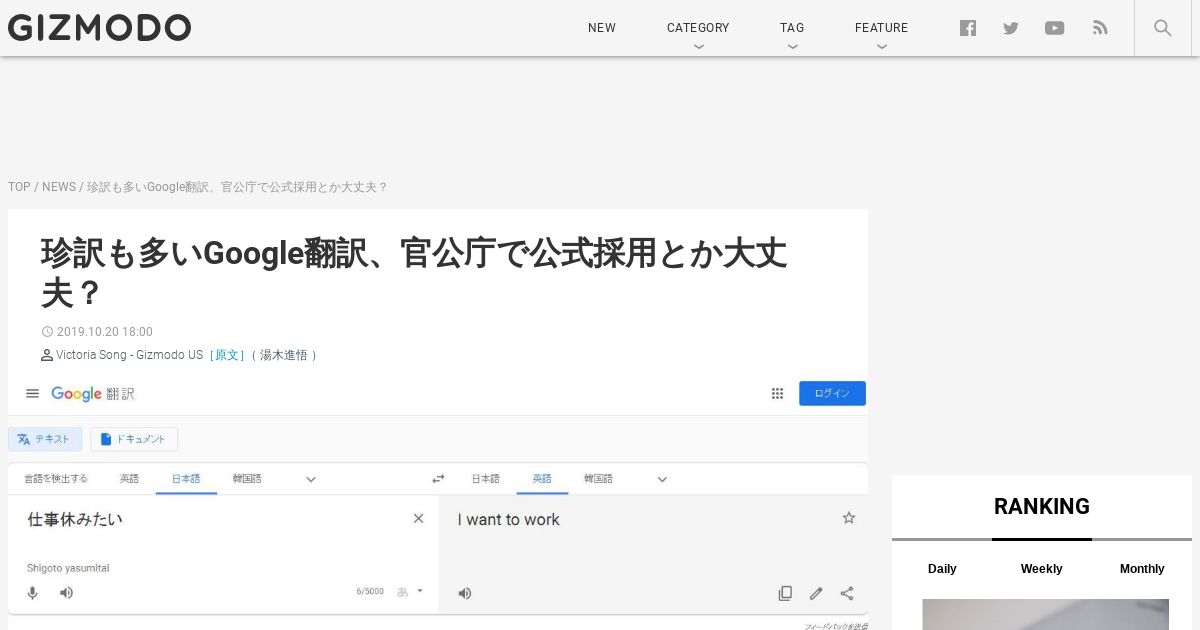Click the RANKING heading

(x=1042, y=506)
